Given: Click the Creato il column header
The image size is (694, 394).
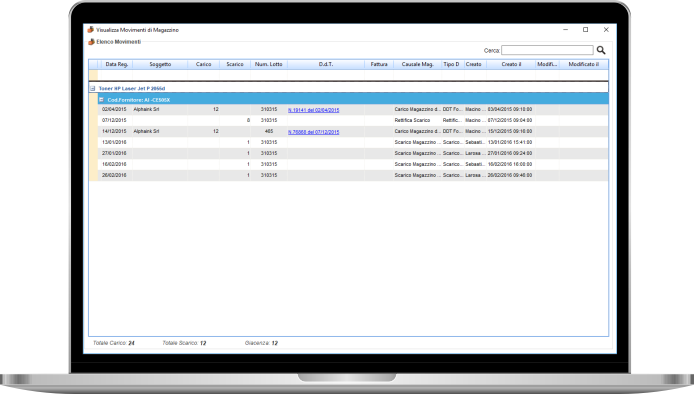Looking at the screenshot, I should [x=511, y=64].
